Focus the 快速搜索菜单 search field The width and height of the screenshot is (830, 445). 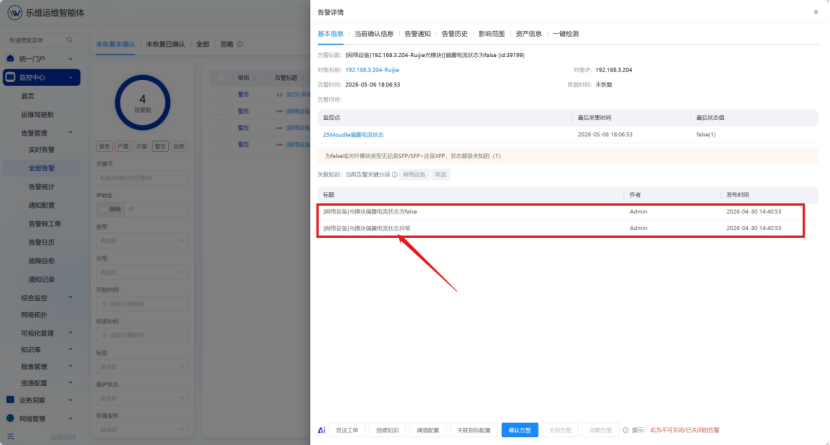point(40,40)
